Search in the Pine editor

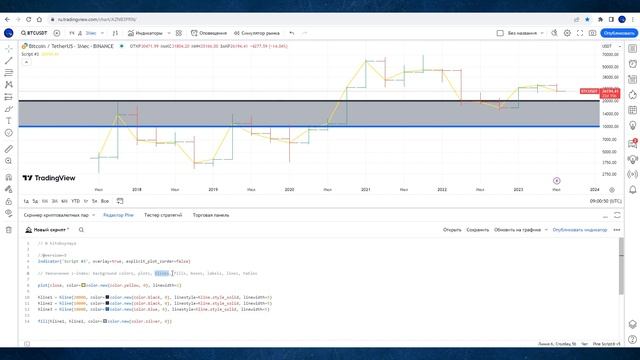(x=81, y=230)
